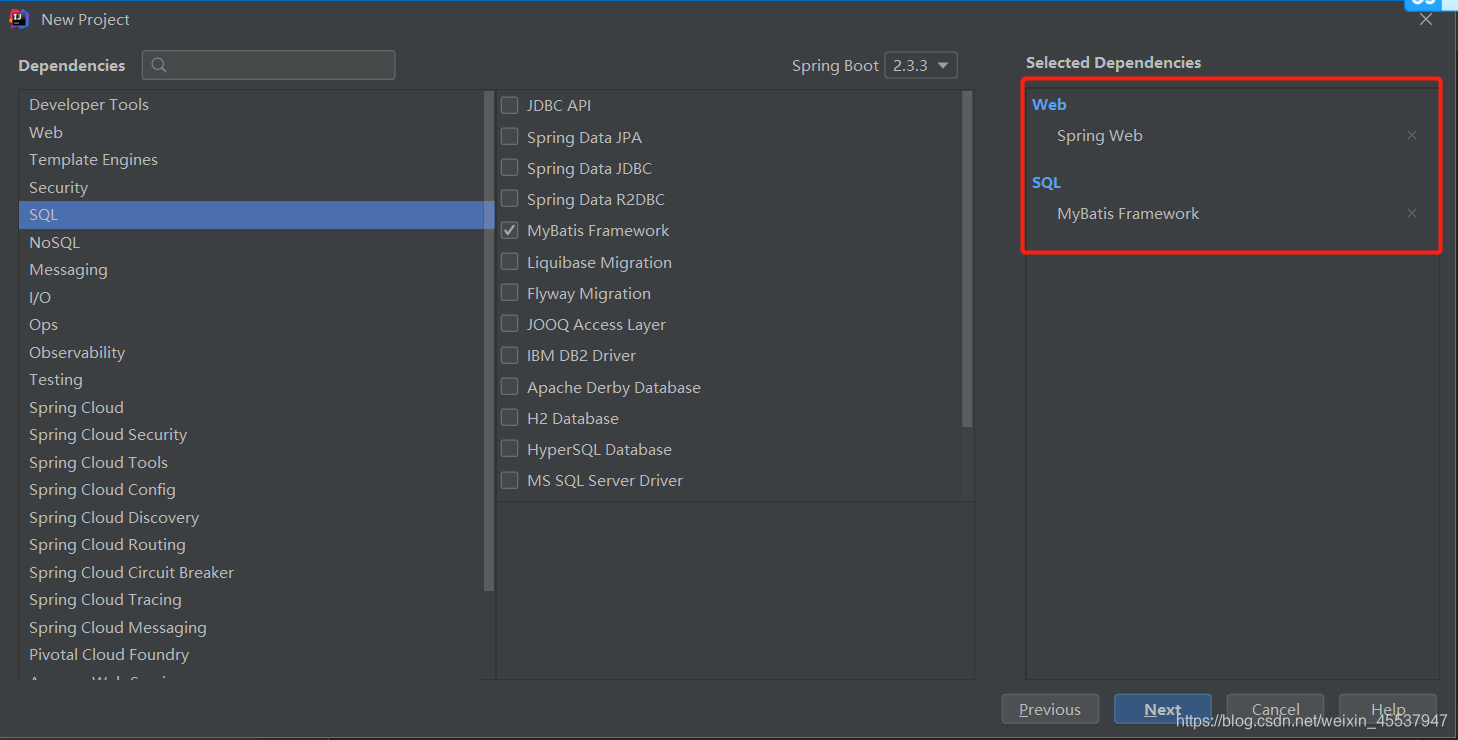The width and height of the screenshot is (1458, 740).
Task: Enable the Liquibase Migration checkbox
Action: pos(510,262)
